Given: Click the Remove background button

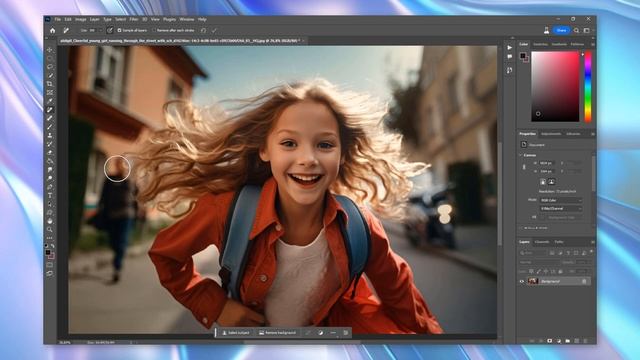Looking at the screenshot, I should [278, 333].
